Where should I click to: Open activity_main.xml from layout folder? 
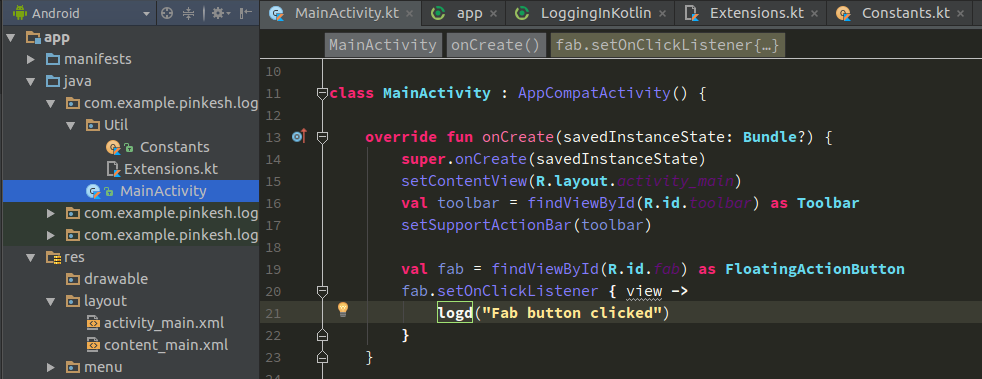(x=163, y=323)
